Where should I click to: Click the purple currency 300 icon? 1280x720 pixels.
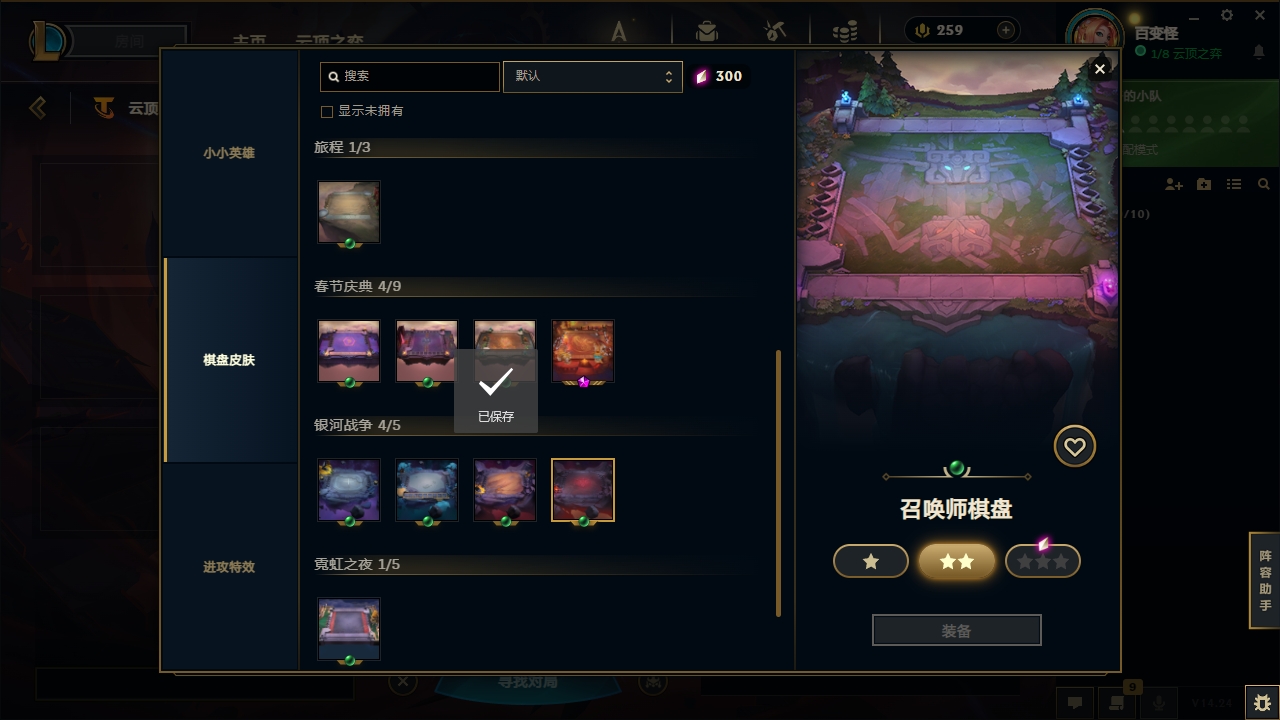point(701,77)
